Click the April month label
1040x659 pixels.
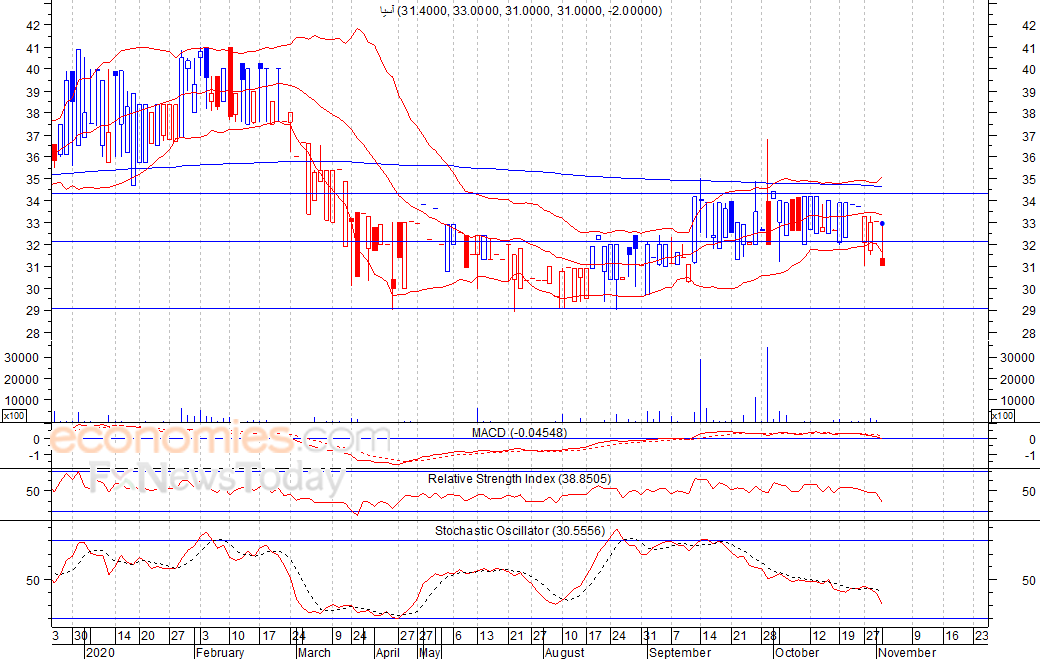[x=387, y=652]
